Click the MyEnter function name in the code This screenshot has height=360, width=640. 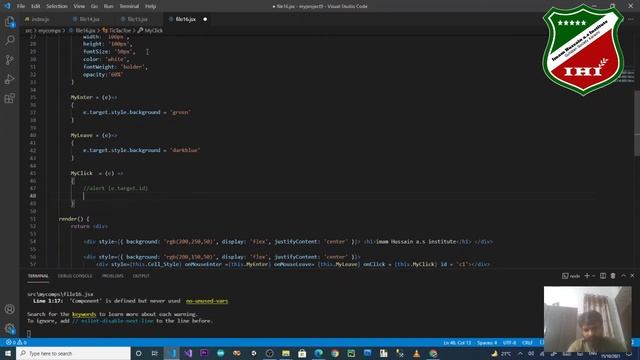tap(82, 97)
